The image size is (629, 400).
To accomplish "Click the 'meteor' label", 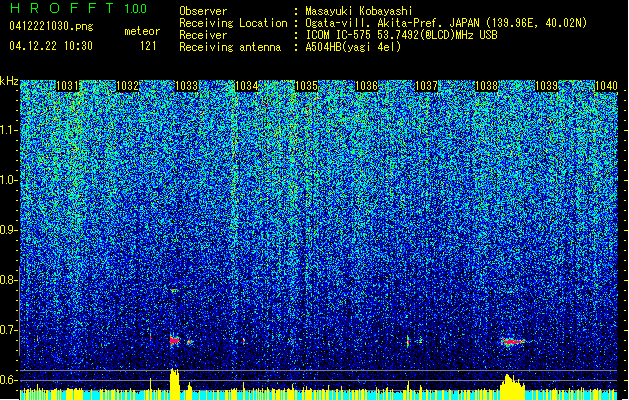I will (x=142, y=31).
